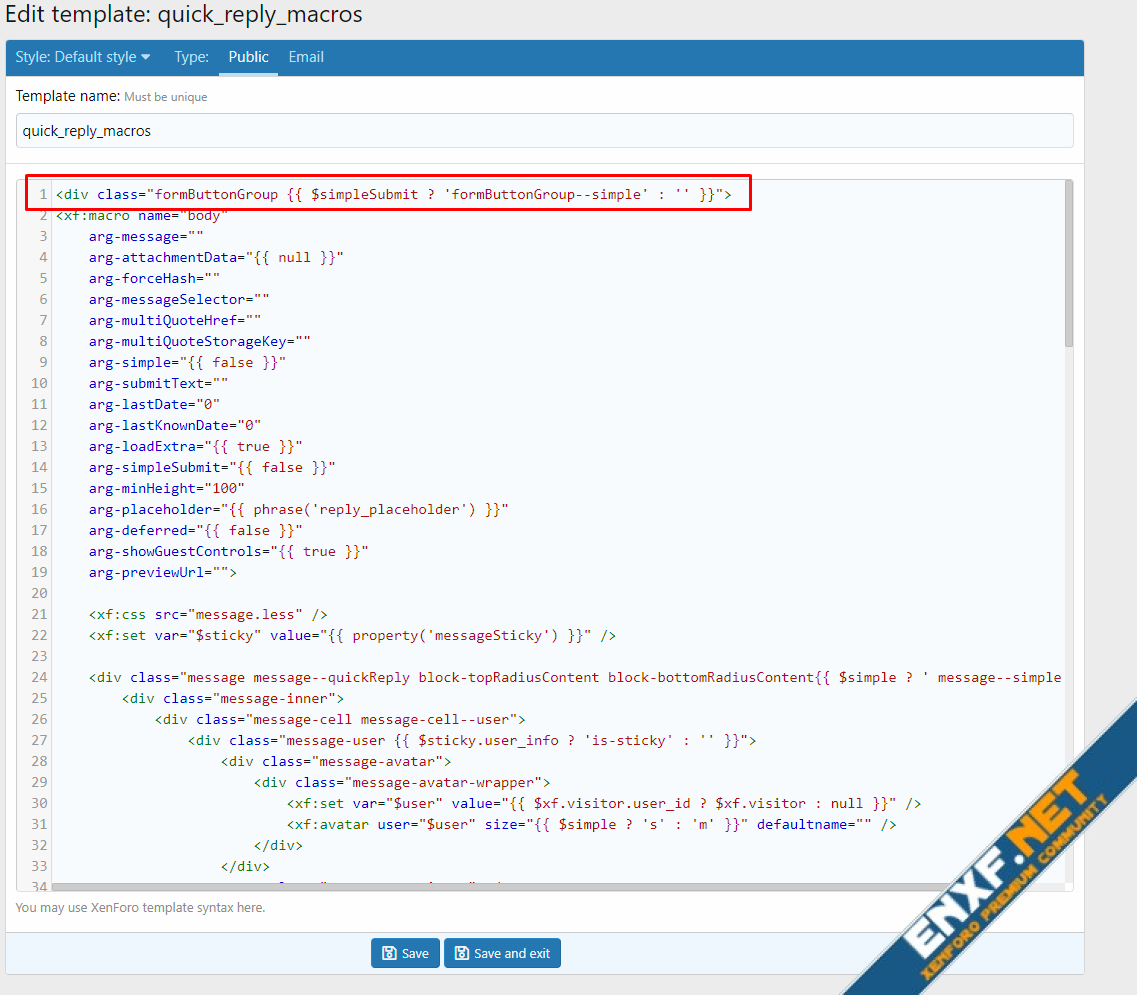Place cursor on the arg-attachmentData line

[215, 257]
